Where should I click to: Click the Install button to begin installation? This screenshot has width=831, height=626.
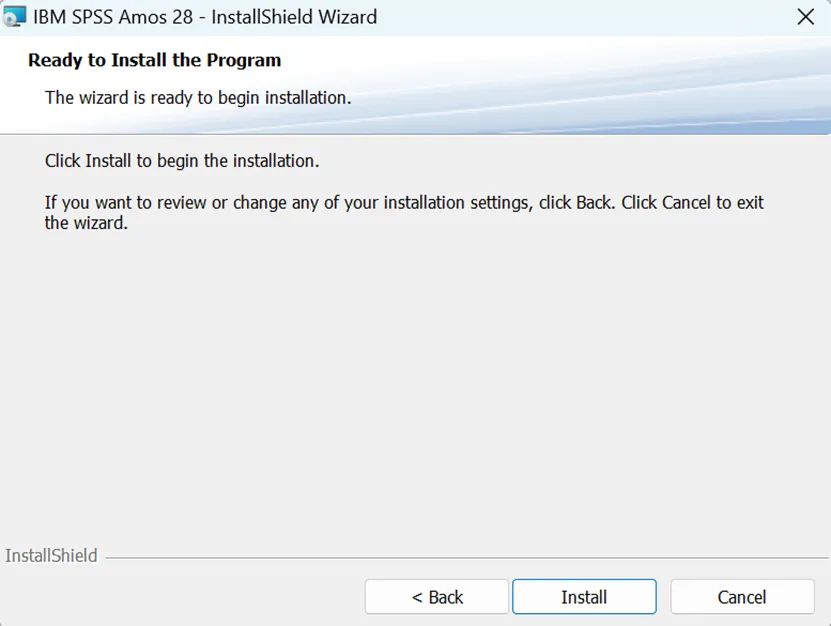tap(584, 597)
